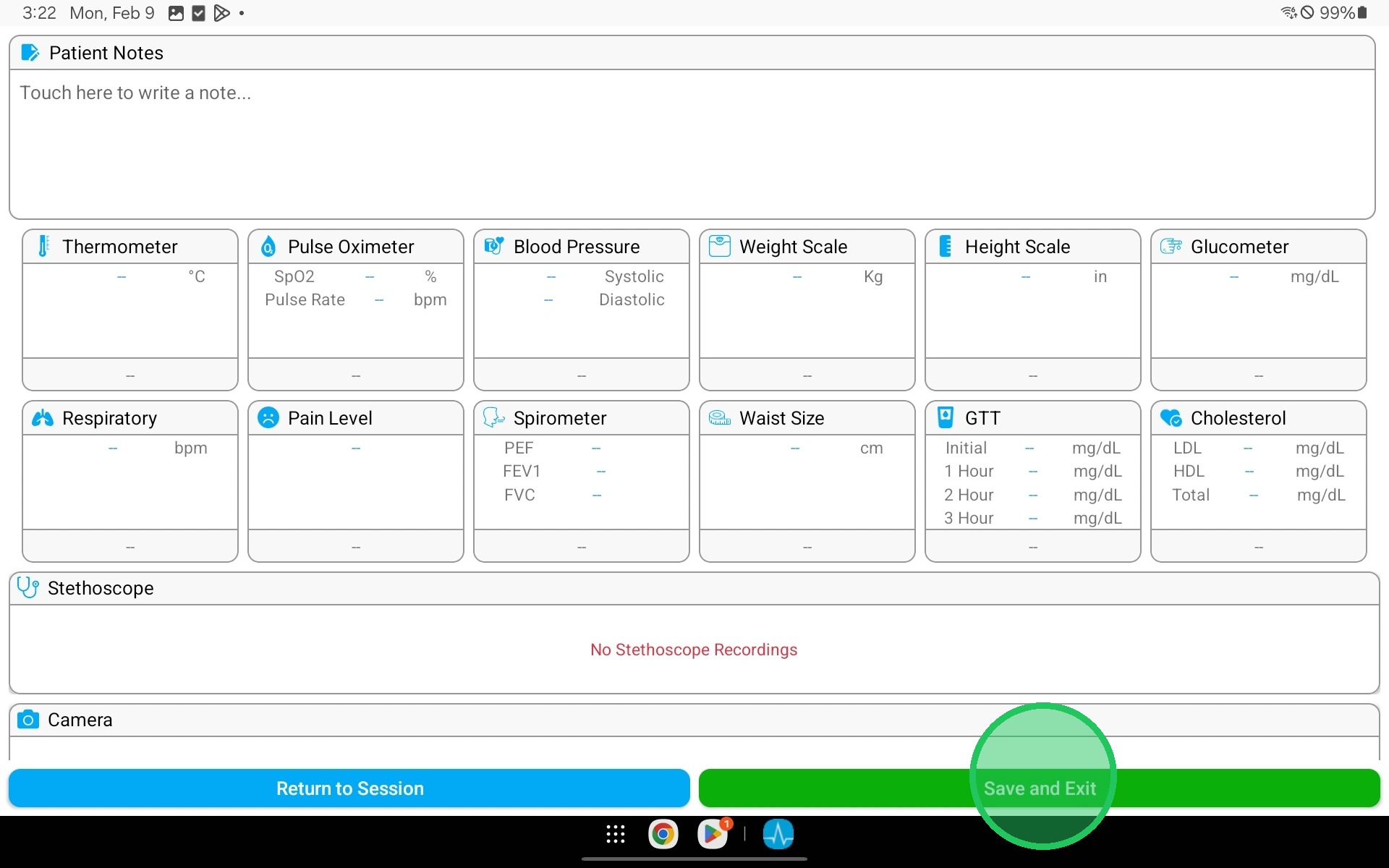The image size is (1389, 868).
Task: Open Chrome from the taskbar
Action: (x=663, y=834)
